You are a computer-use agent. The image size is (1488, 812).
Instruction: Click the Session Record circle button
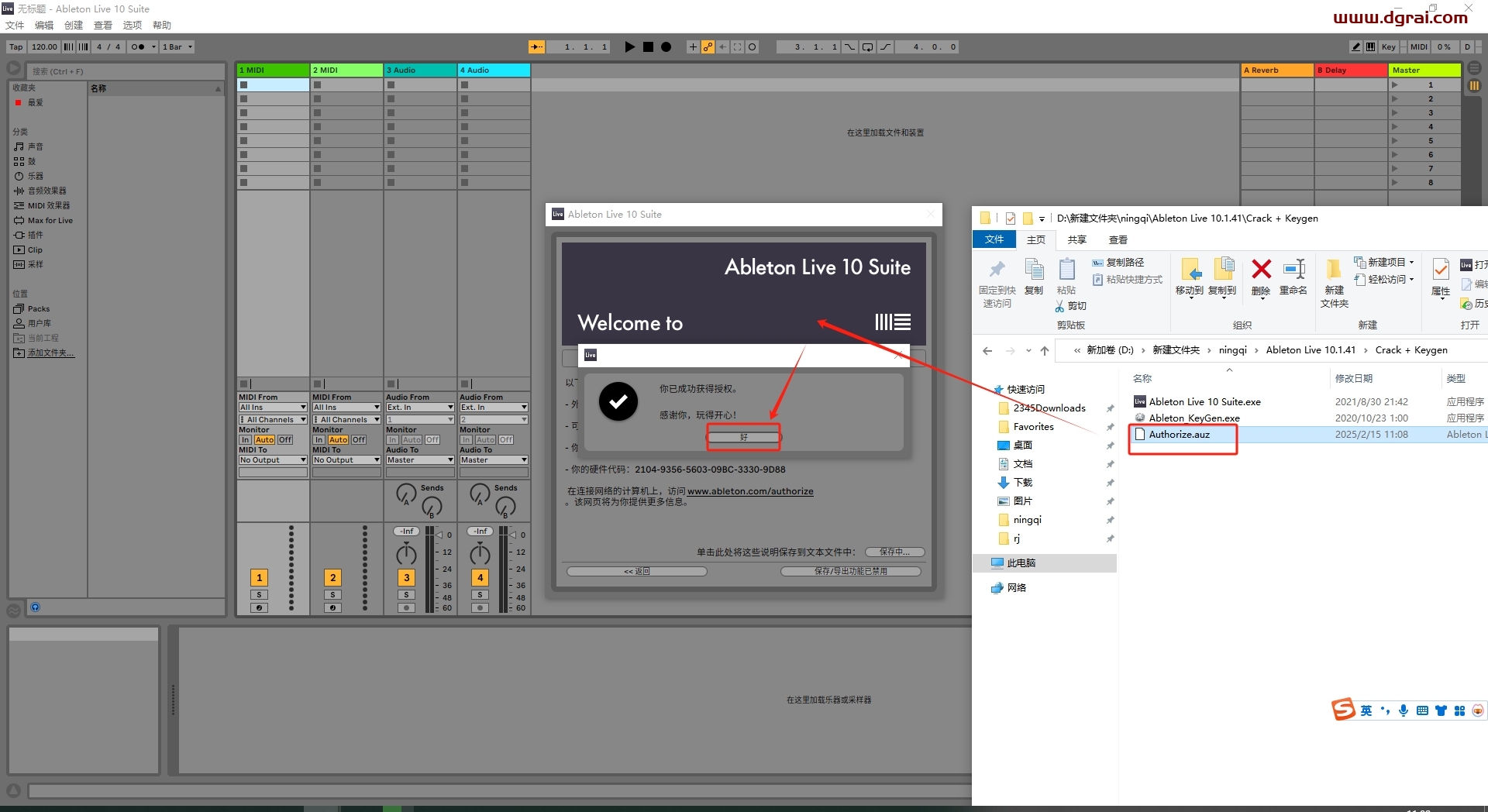pyautogui.click(x=752, y=47)
